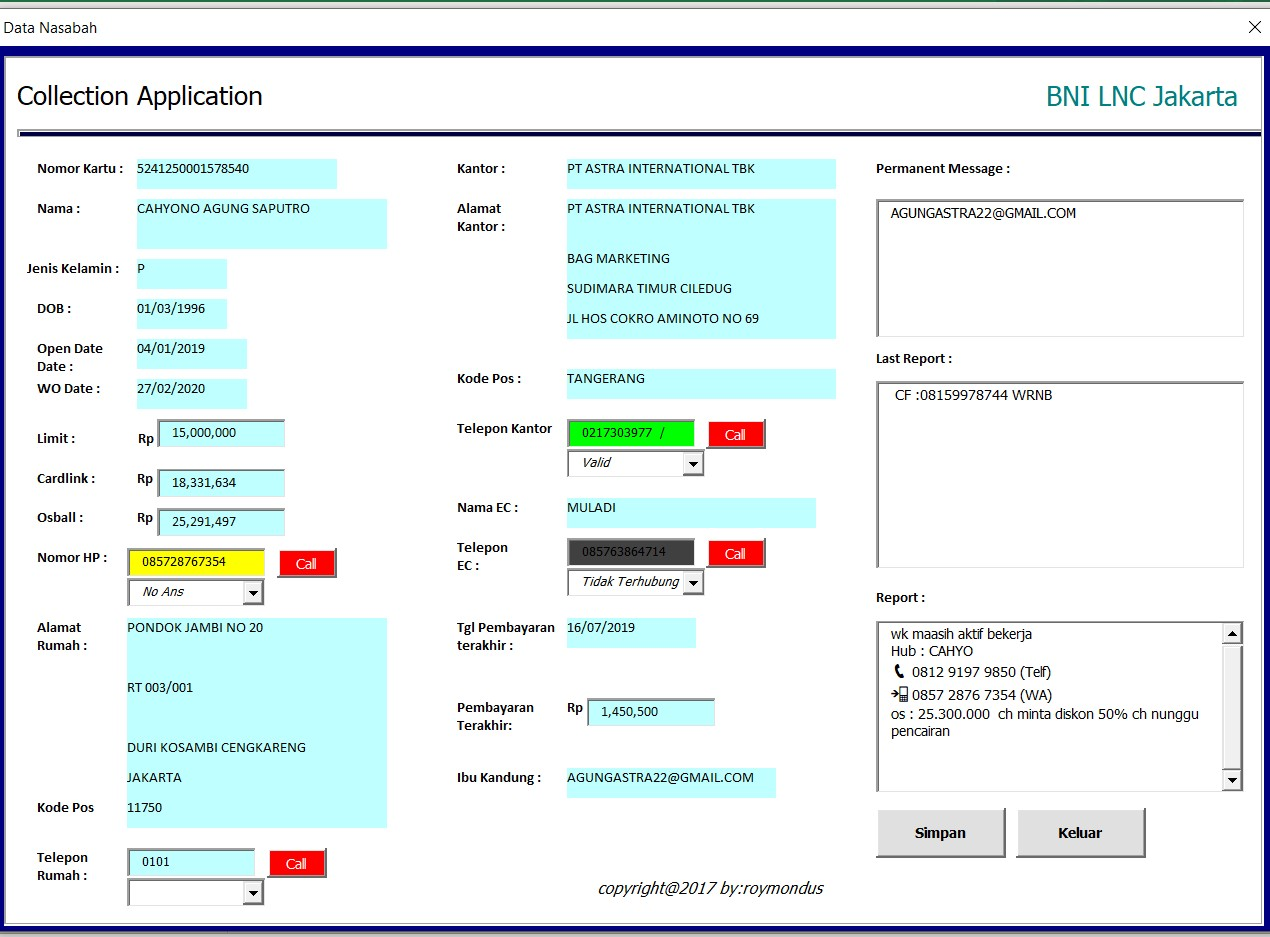Call the Nomor HP number 085728767354
The image size is (1270, 937).
(307, 563)
